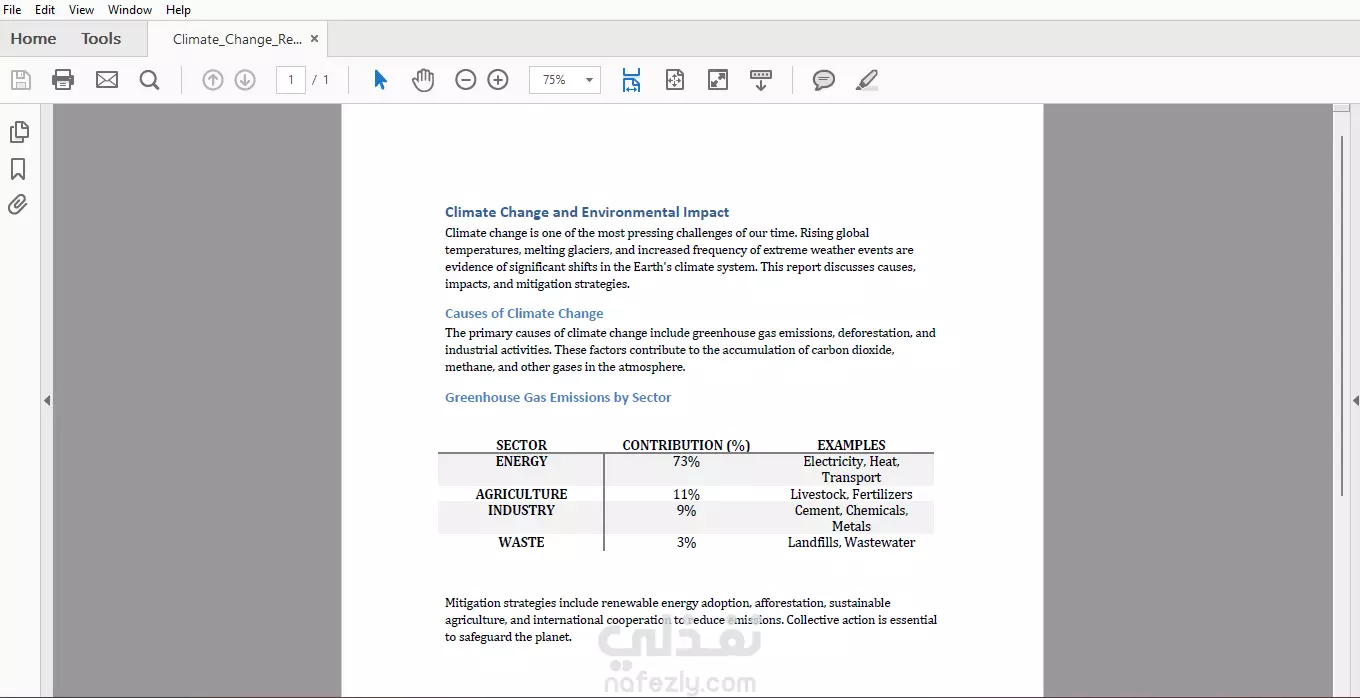
Task: Switch to the Tools tab
Action: [101, 39]
